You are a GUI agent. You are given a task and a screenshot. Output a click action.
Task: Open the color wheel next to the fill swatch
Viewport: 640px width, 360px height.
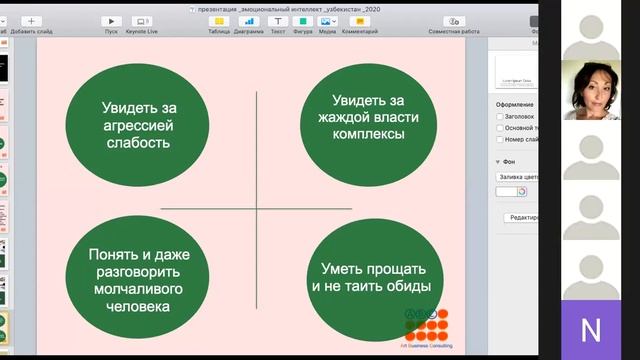click(522, 191)
